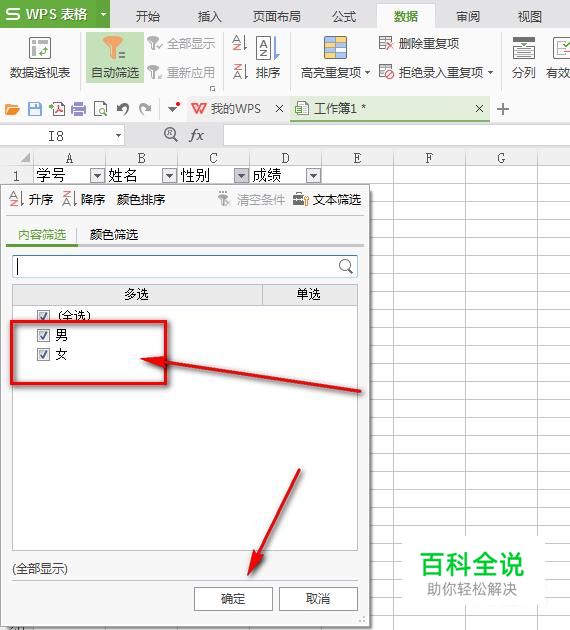The width and height of the screenshot is (570, 630).
Task: Open the 排序 sort dialog
Action: pyautogui.click(x=268, y=58)
